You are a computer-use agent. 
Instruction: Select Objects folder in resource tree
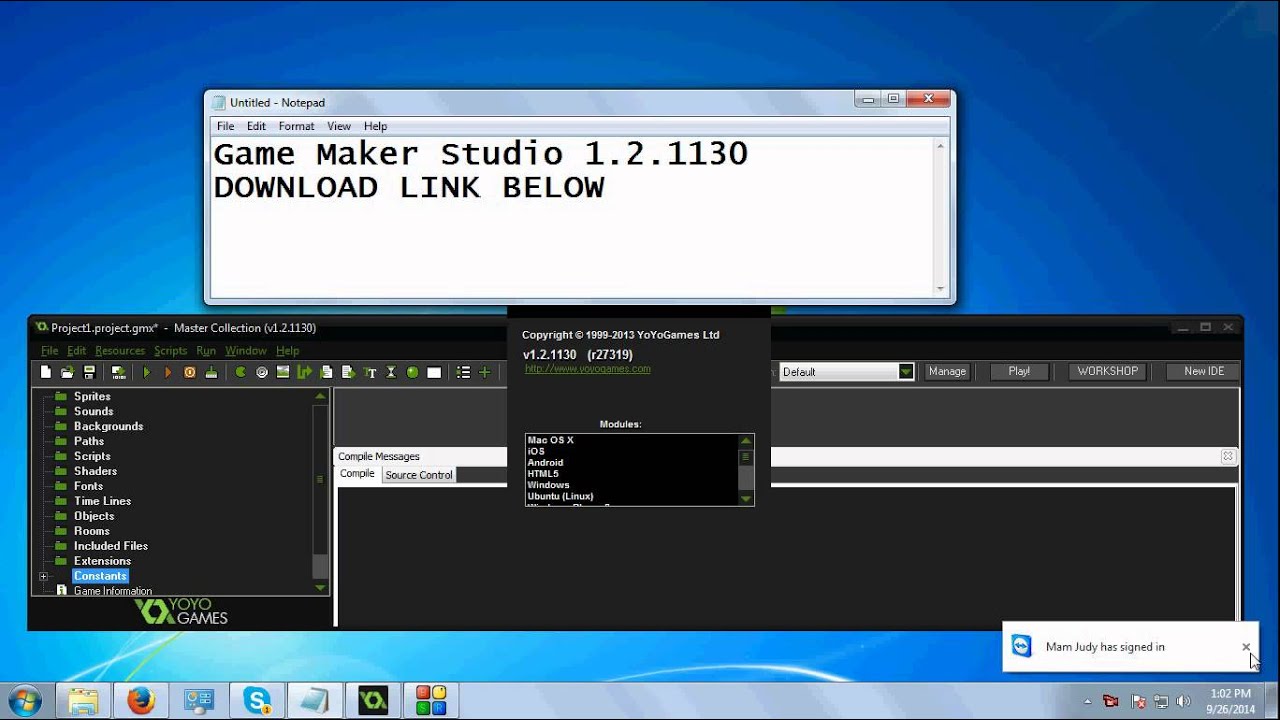pyautogui.click(x=94, y=516)
